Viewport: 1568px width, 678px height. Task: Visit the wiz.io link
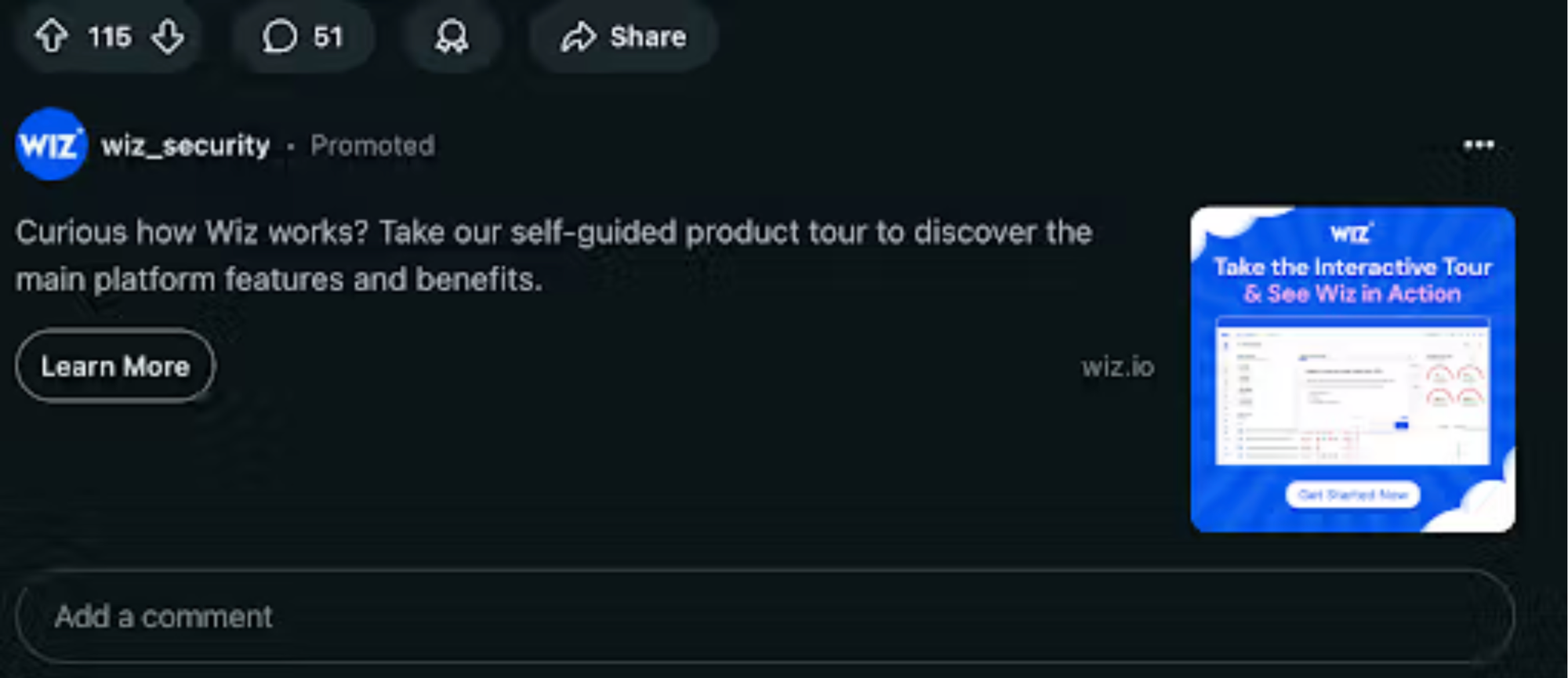click(x=1118, y=367)
